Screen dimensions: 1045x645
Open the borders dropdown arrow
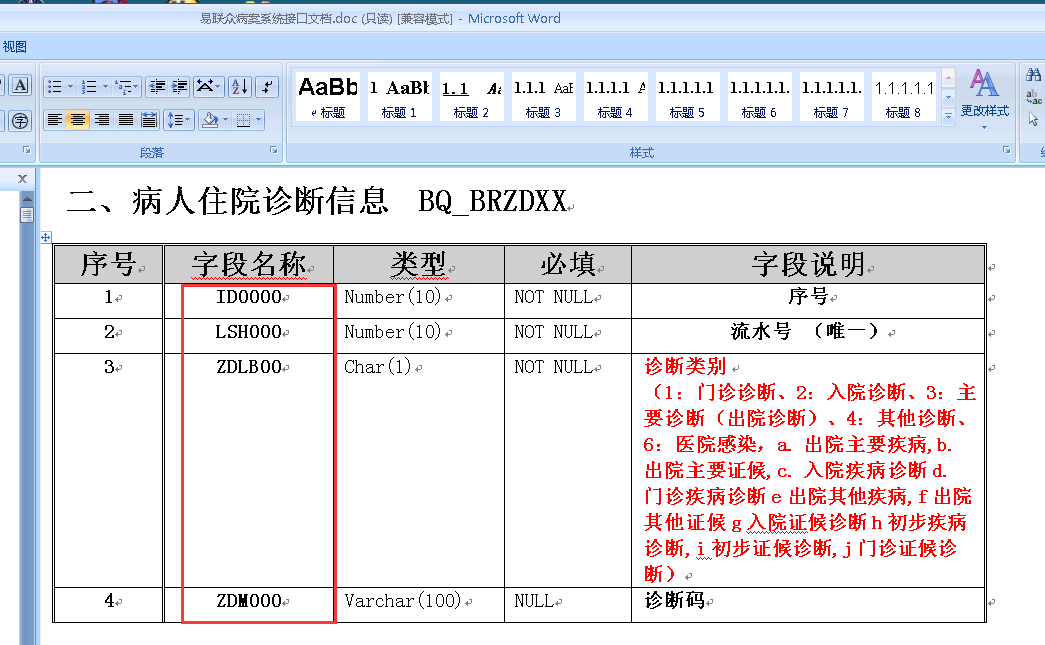259,120
